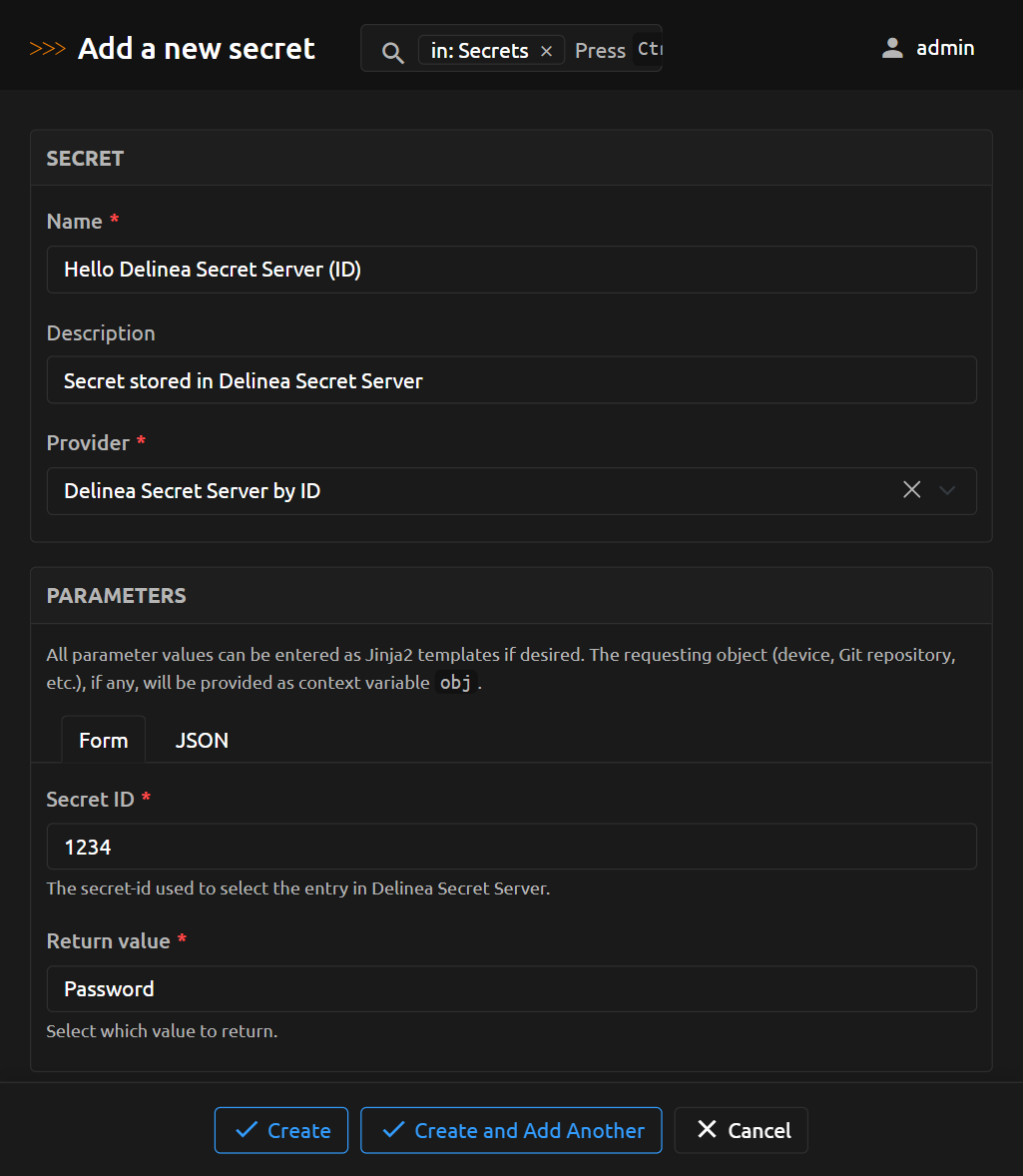1023x1176 pixels.
Task: Click the global search text box
Action: tap(614, 50)
